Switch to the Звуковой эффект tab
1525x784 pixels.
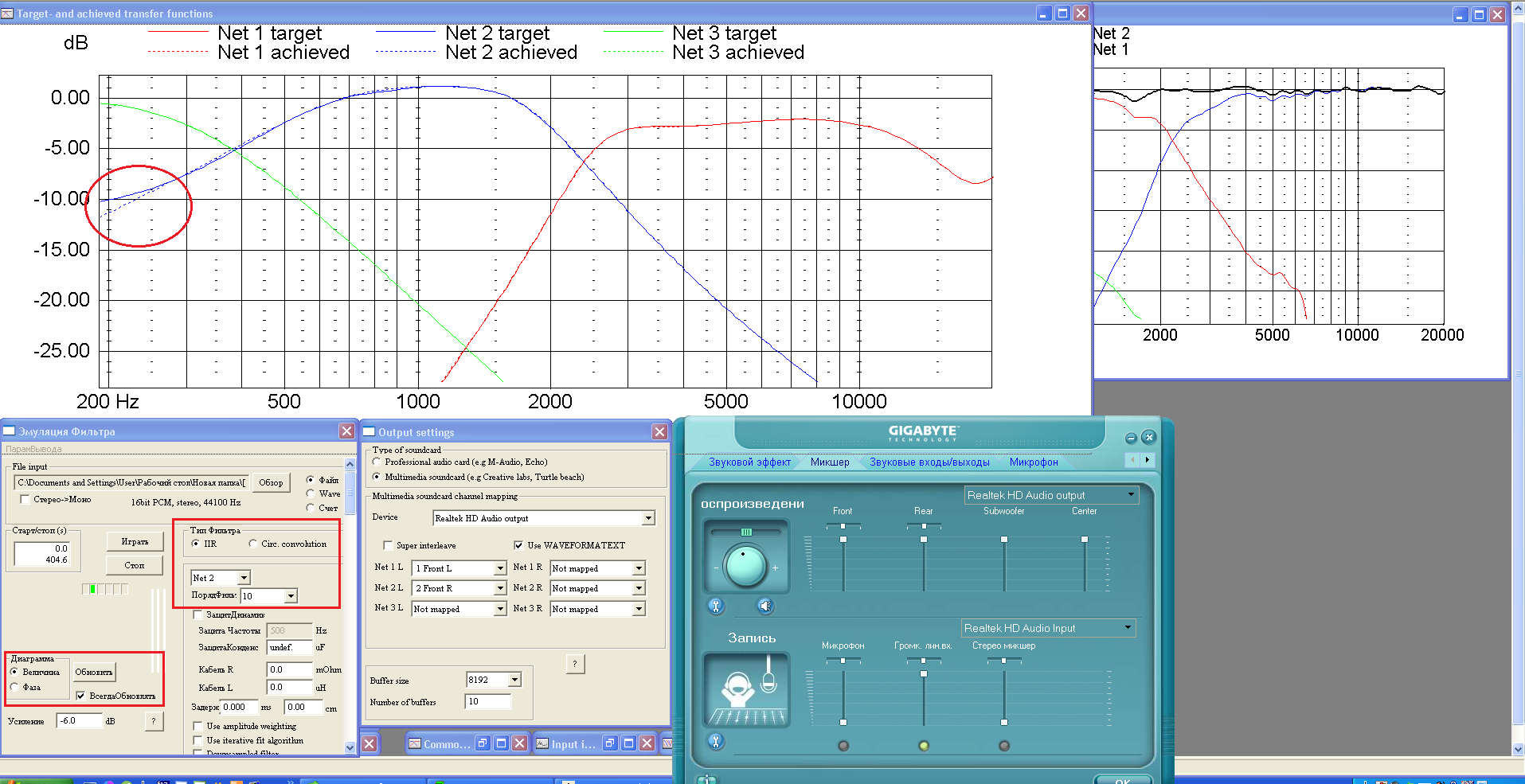pos(749,462)
